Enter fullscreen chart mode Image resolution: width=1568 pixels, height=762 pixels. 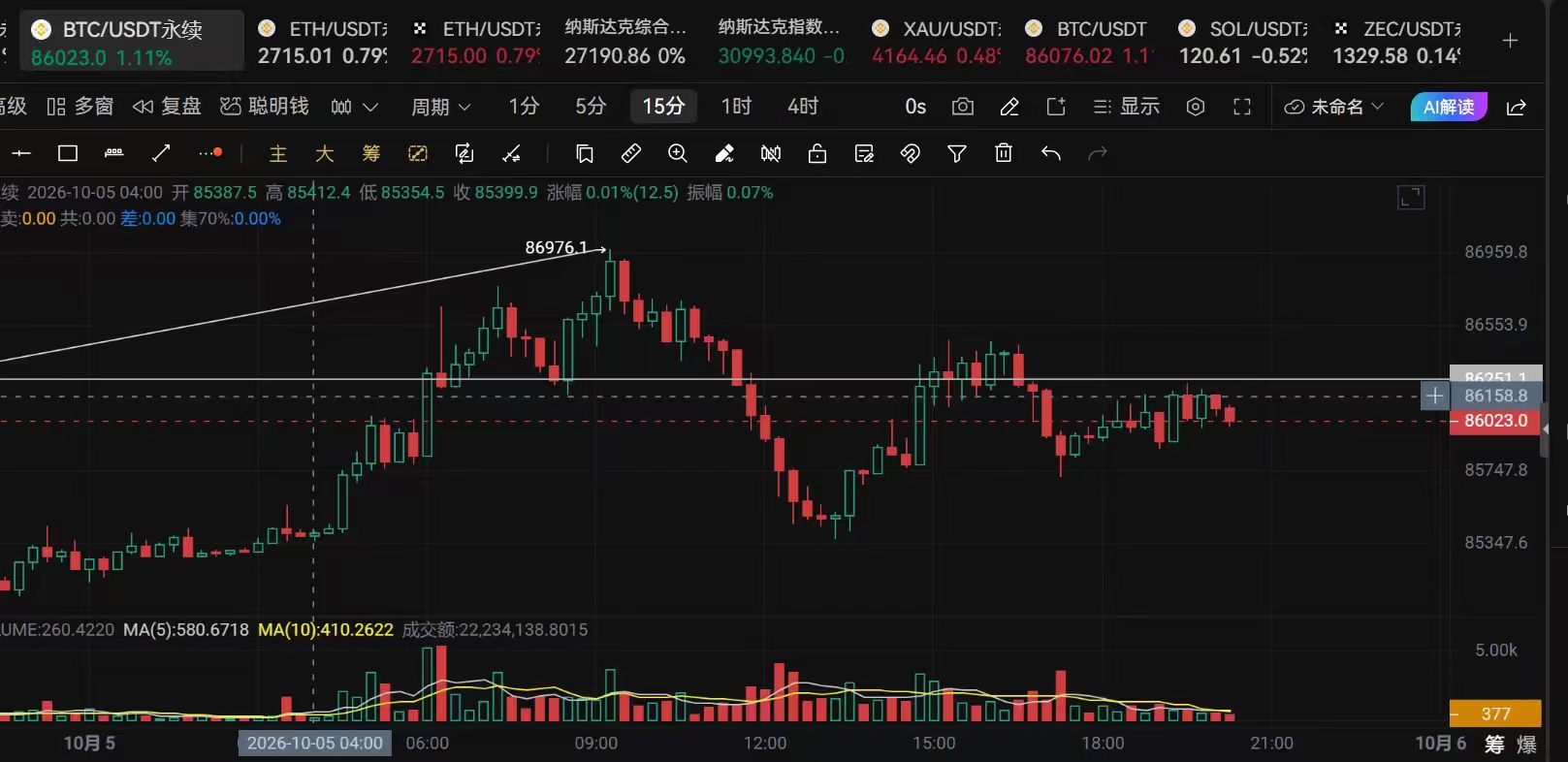[1242, 107]
